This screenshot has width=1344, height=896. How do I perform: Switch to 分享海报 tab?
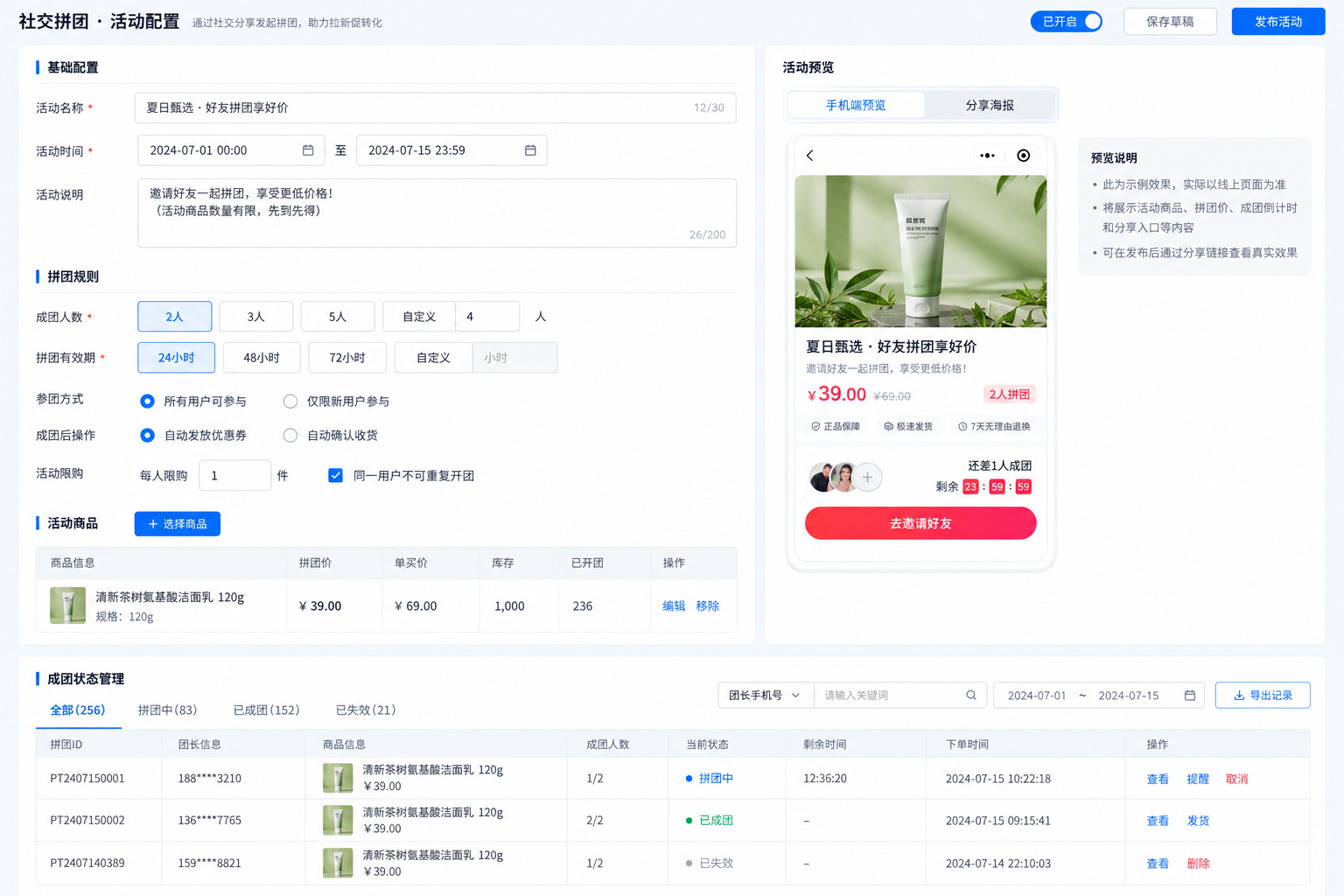(x=990, y=105)
